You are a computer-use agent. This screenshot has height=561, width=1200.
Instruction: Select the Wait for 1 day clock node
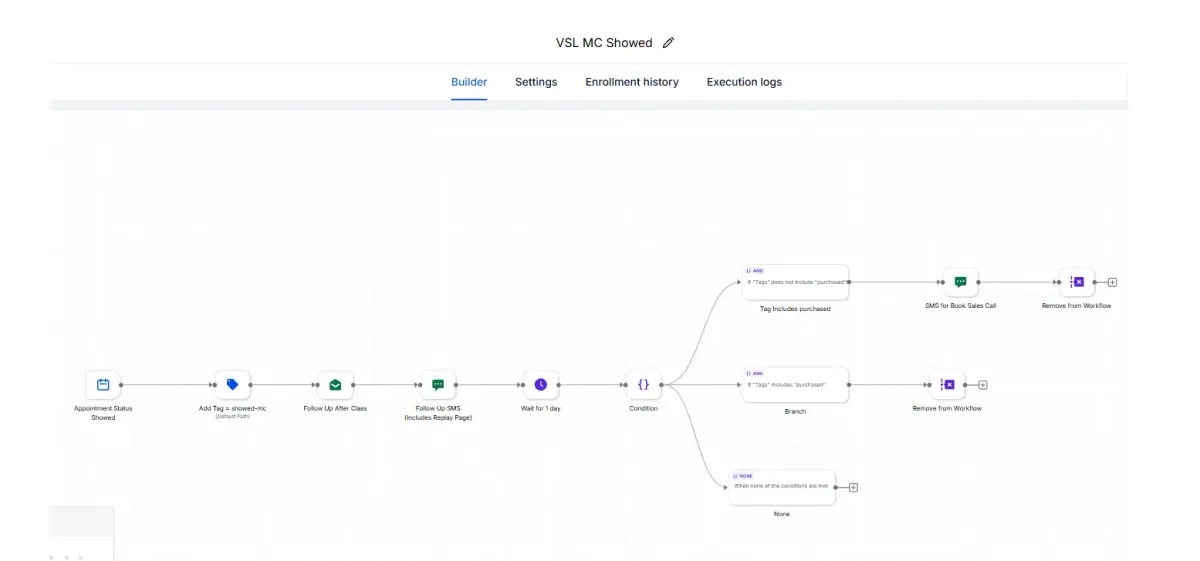pyautogui.click(x=541, y=384)
